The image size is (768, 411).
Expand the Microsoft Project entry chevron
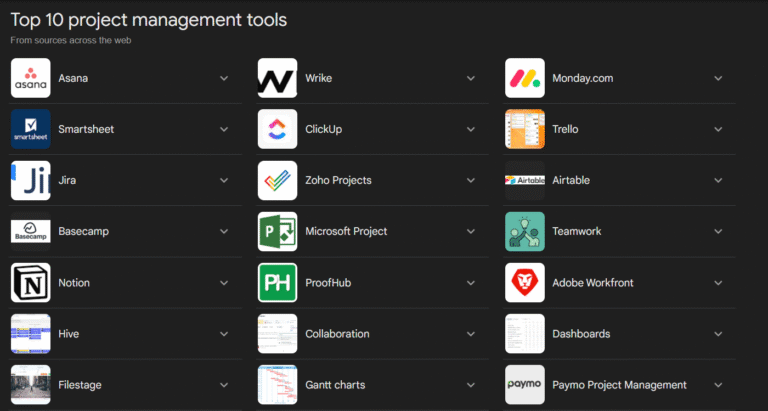471,231
